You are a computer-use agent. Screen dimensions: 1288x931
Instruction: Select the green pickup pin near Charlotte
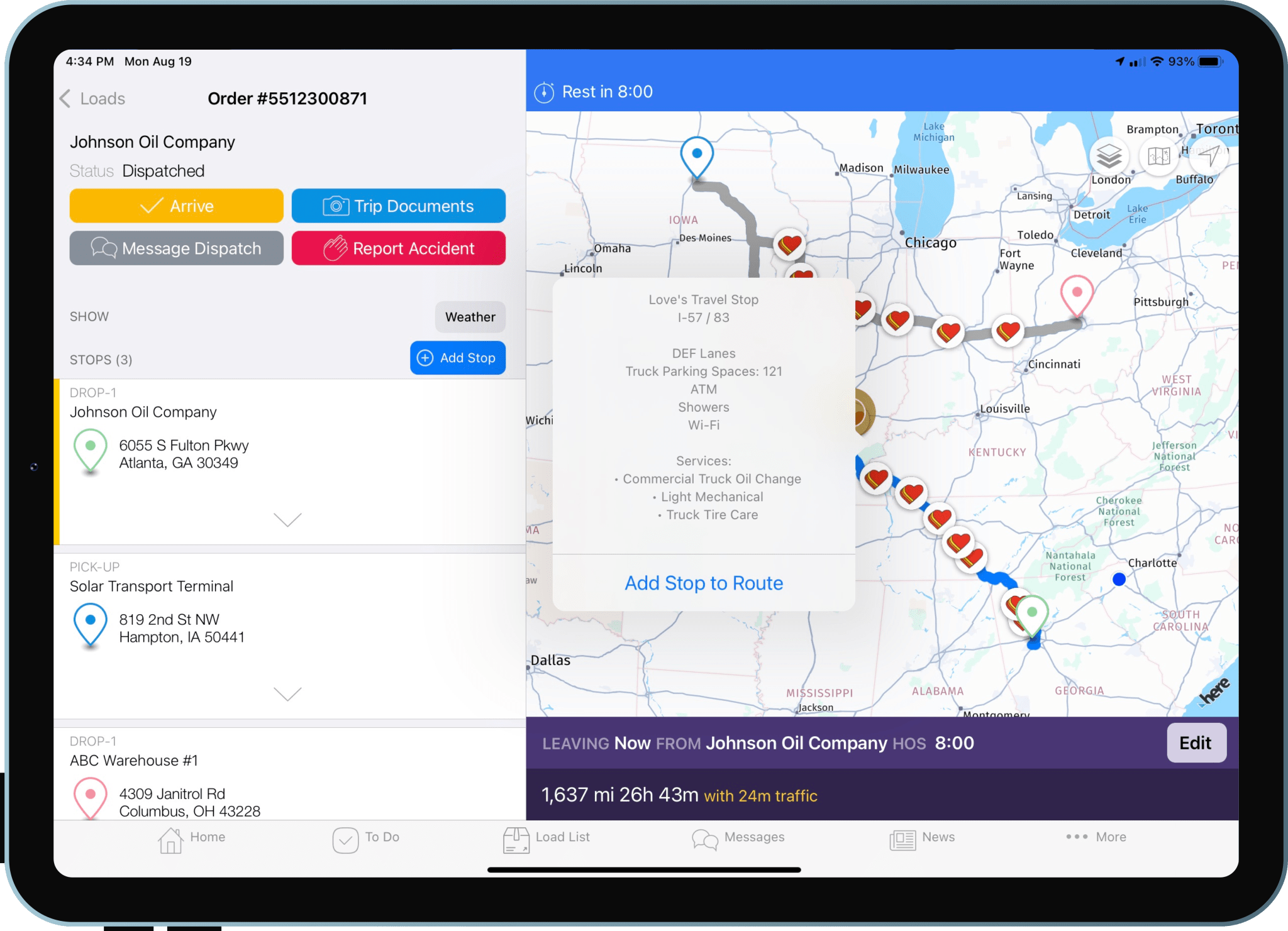click(1032, 611)
